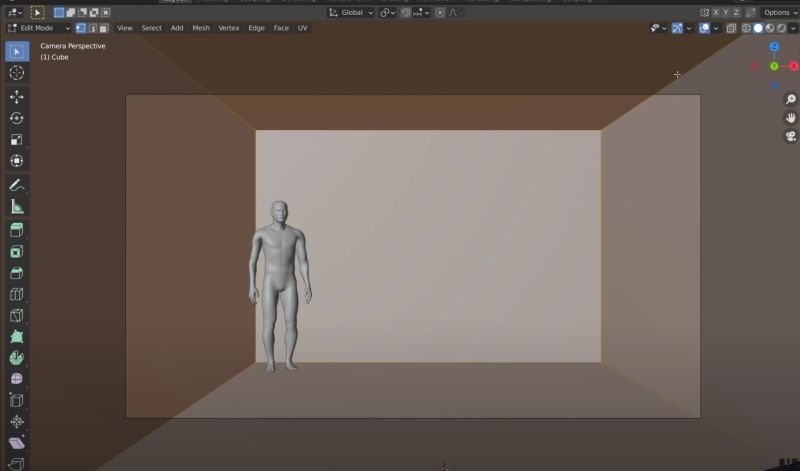The width and height of the screenshot is (800, 471).
Task: Toggle X mirror axis
Action: (x=715, y=13)
